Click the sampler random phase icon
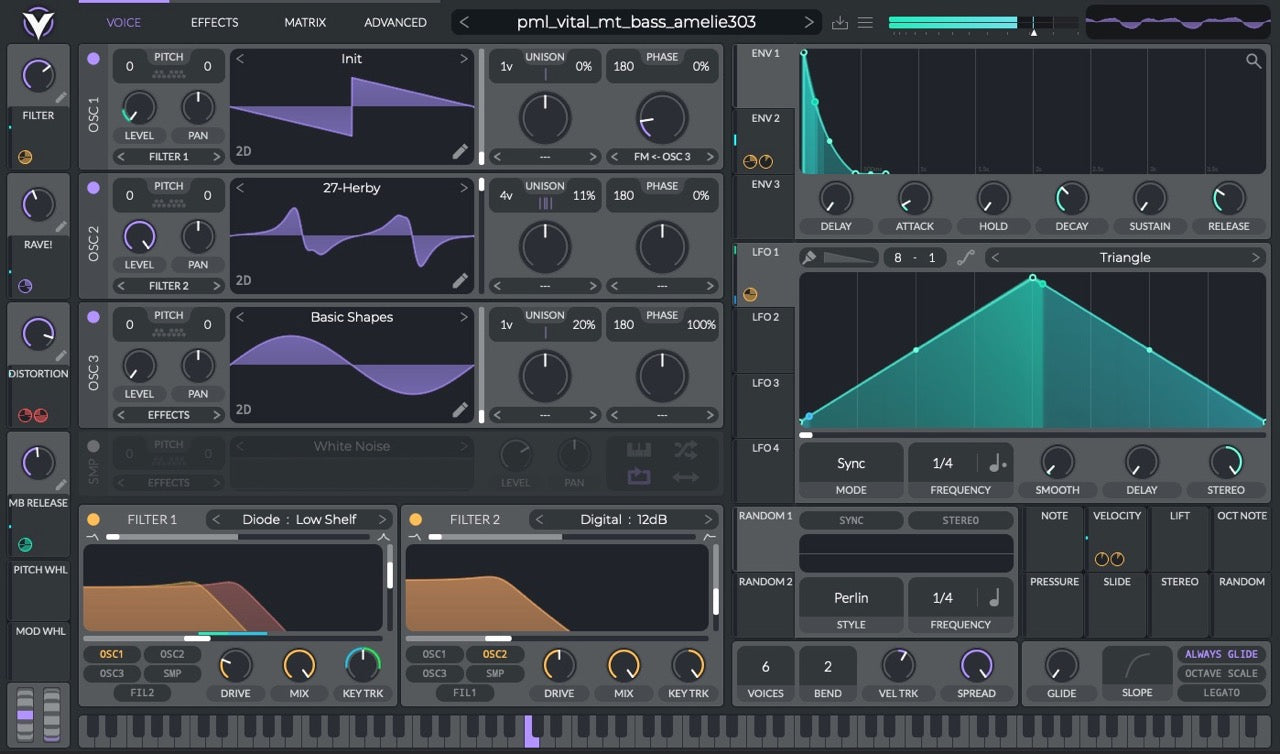The image size is (1280, 754). point(686,449)
